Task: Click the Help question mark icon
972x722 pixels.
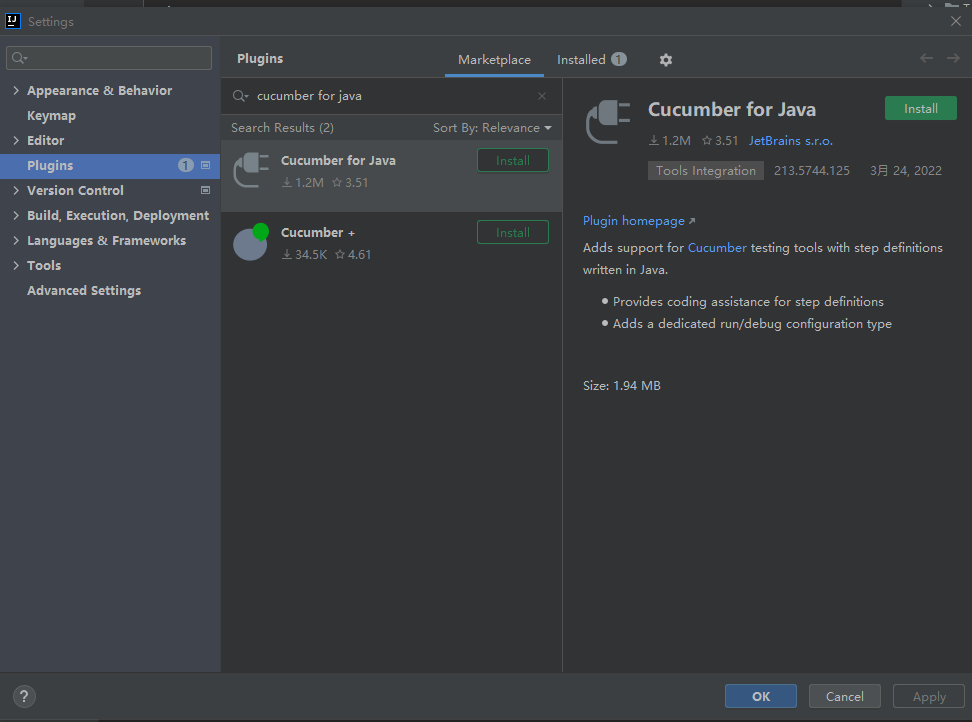Action: pyautogui.click(x=23, y=696)
